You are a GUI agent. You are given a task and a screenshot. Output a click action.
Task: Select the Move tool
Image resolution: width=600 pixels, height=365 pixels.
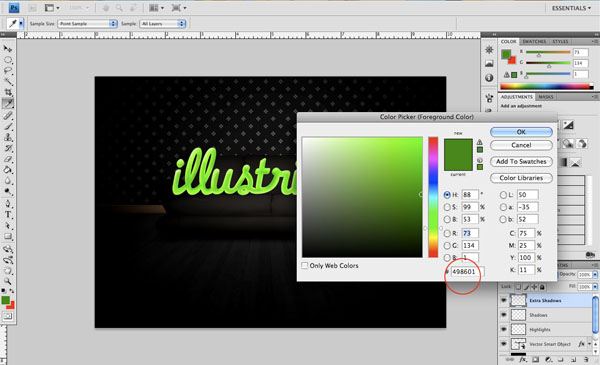(8, 49)
